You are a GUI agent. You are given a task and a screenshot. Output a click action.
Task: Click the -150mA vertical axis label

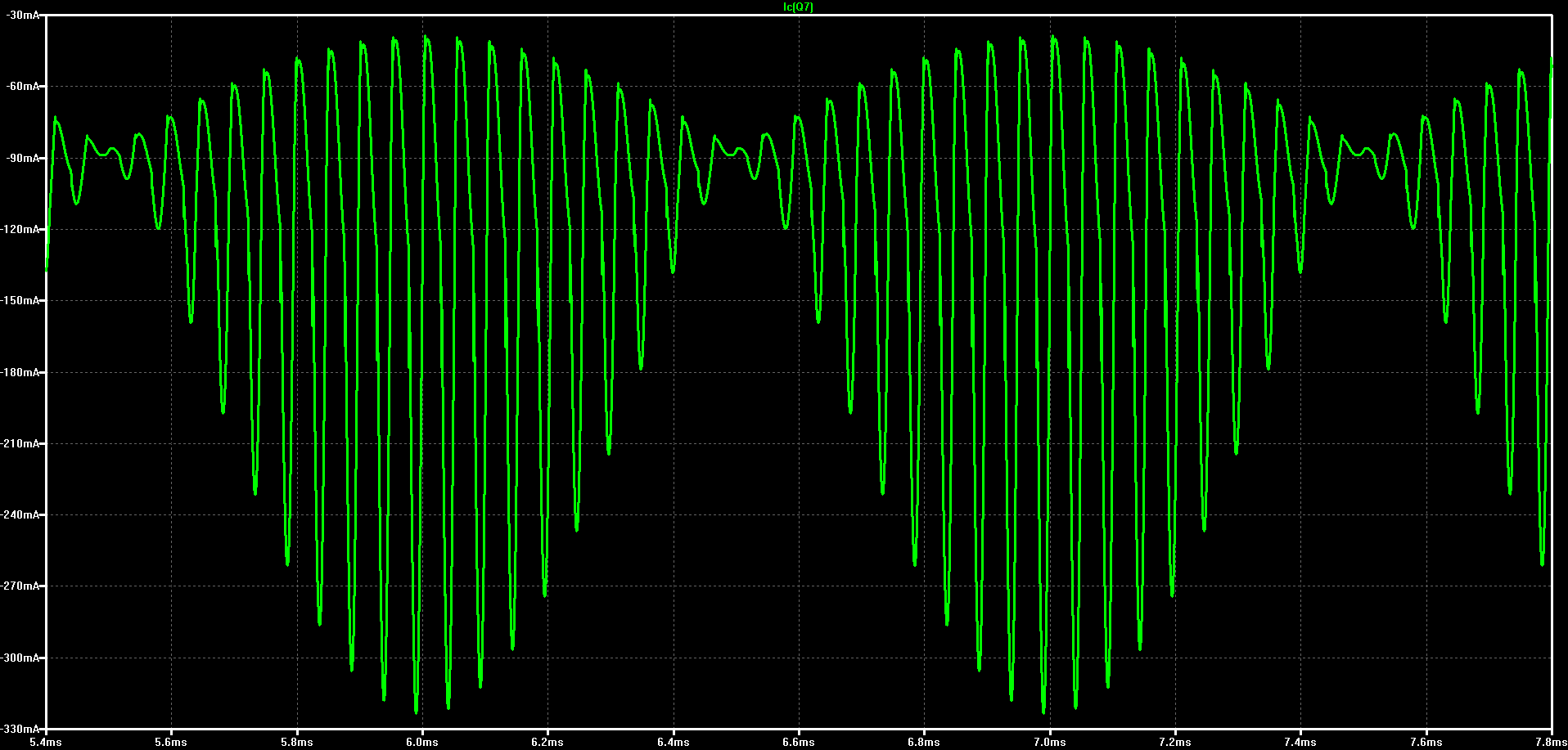[x=20, y=301]
